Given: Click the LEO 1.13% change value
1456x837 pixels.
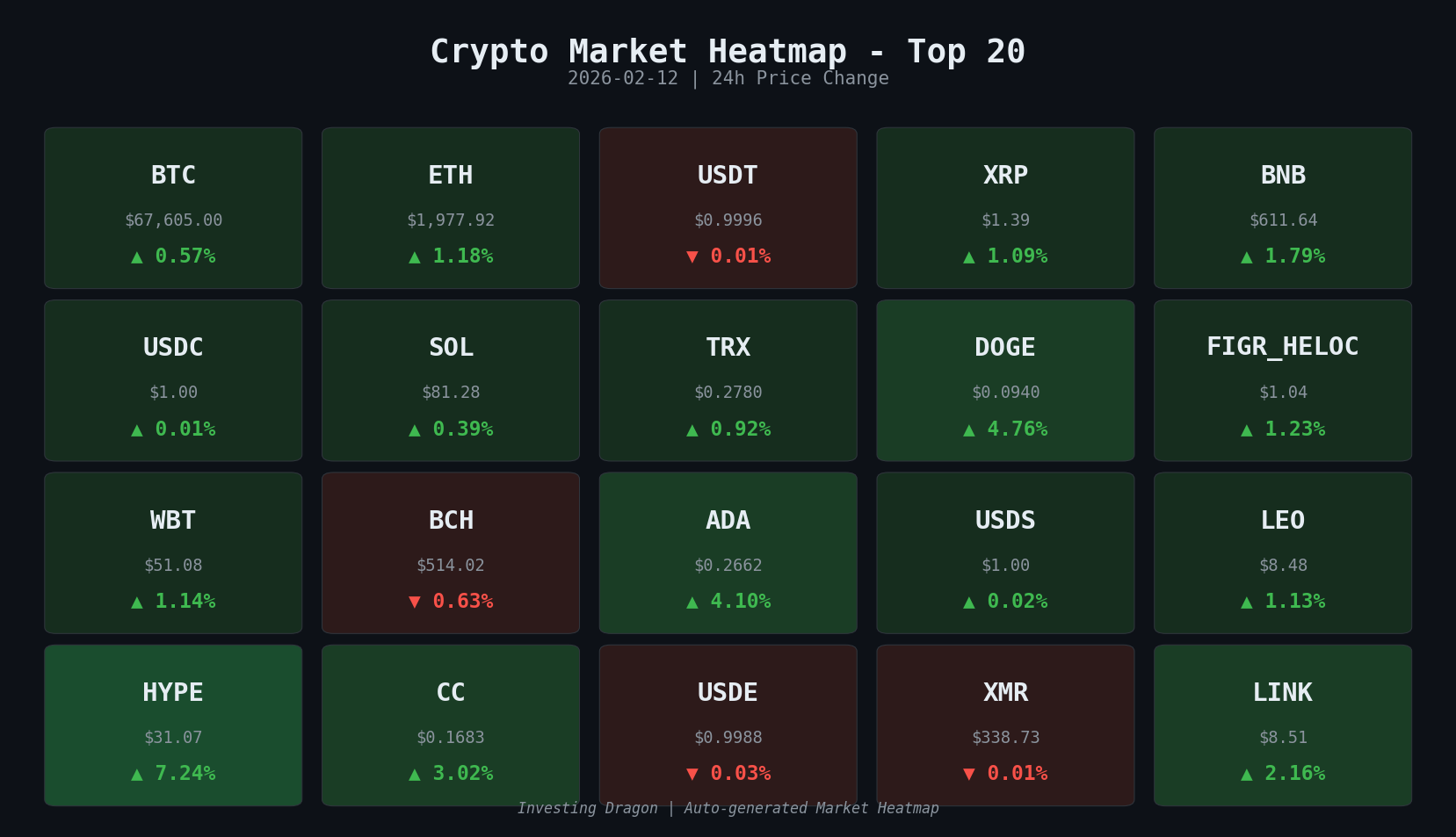Looking at the screenshot, I should [1294, 602].
